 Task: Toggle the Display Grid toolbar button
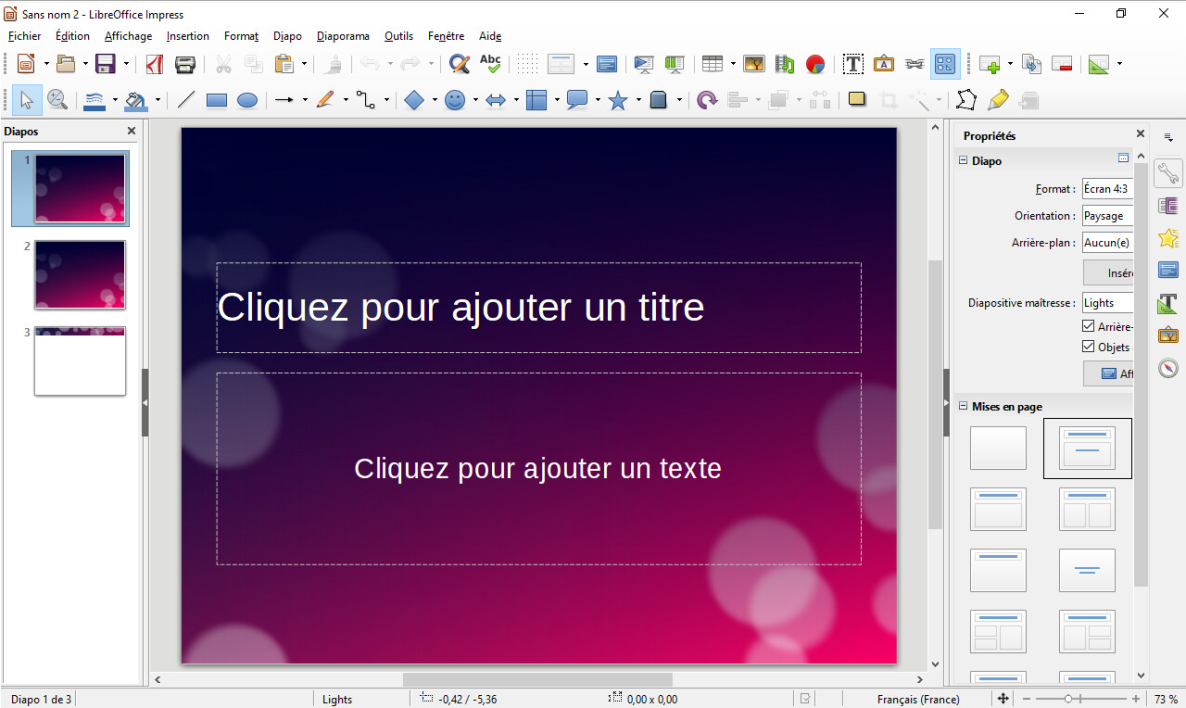527,65
